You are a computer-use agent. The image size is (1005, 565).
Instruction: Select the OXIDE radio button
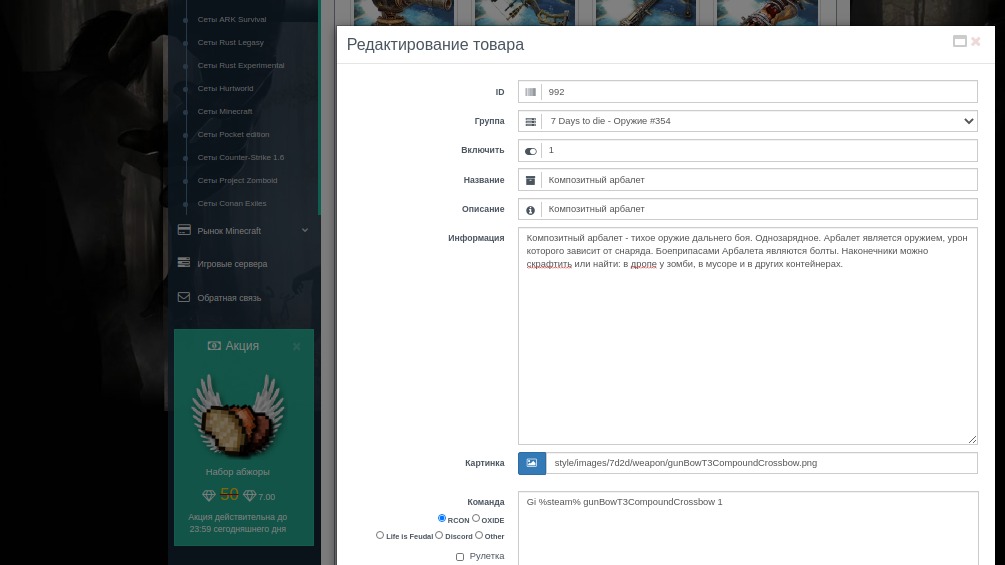(x=476, y=518)
